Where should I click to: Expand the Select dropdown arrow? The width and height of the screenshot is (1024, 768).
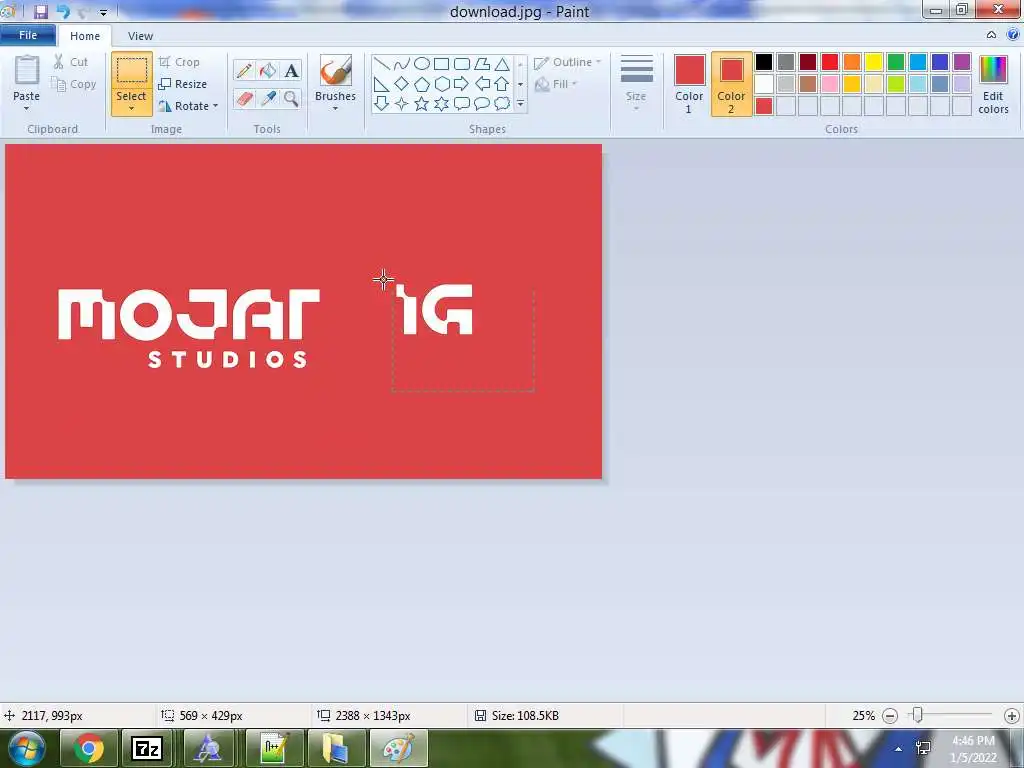pyautogui.click(x=131, y=108)
